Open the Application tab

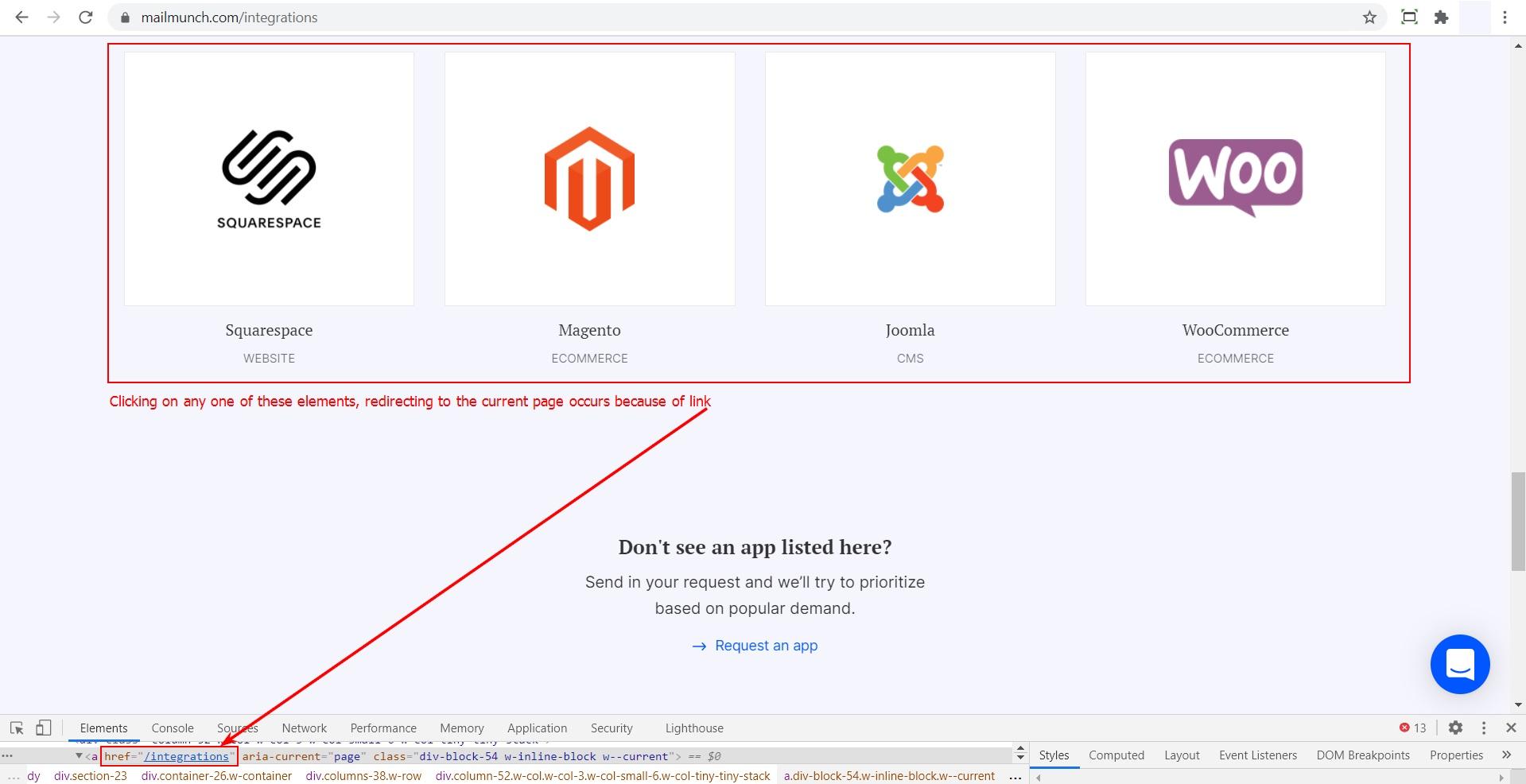coord(538,728)
